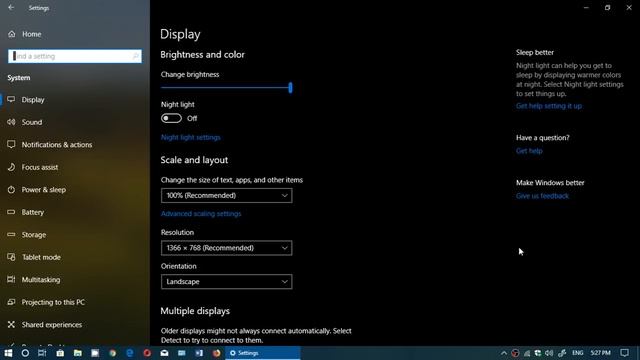
Task: Open File Explorer from the taskbar
Action: coord(78,353)
